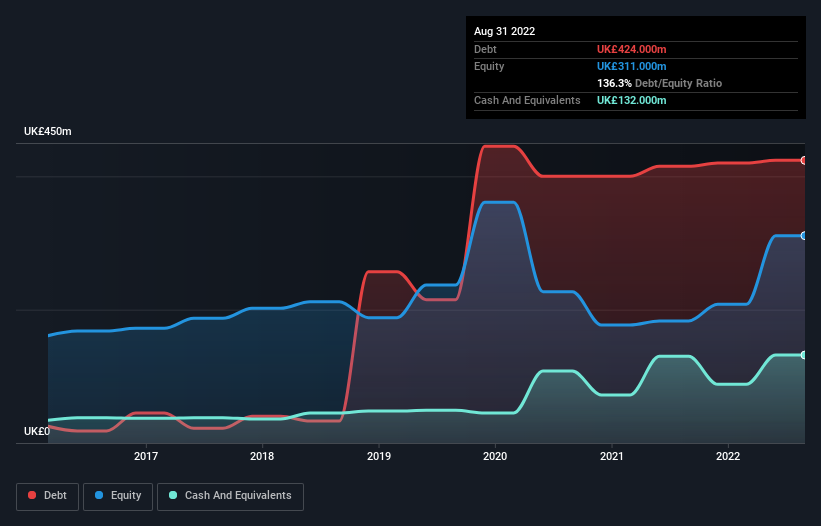Select the red Debt endpoint marker

[804, 161]
